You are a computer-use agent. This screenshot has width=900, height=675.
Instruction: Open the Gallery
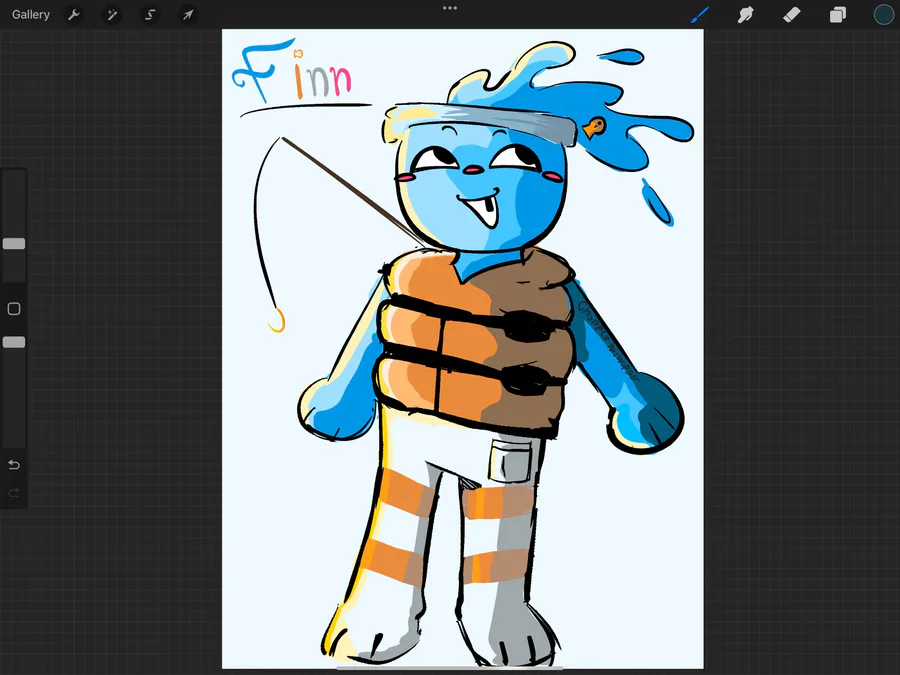[x=31, y=14]
